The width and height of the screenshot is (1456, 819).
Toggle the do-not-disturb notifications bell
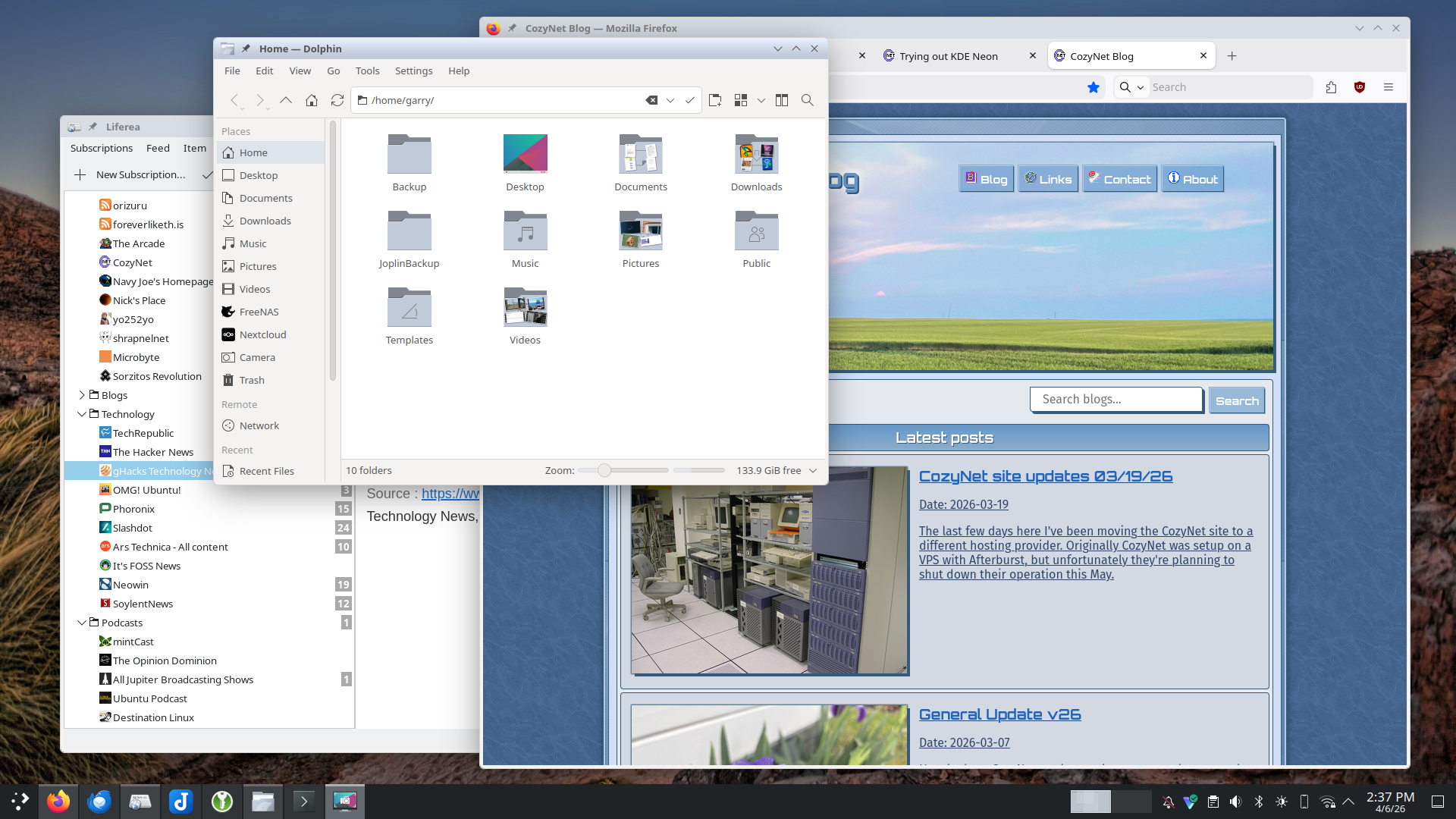pos(1168,802)
